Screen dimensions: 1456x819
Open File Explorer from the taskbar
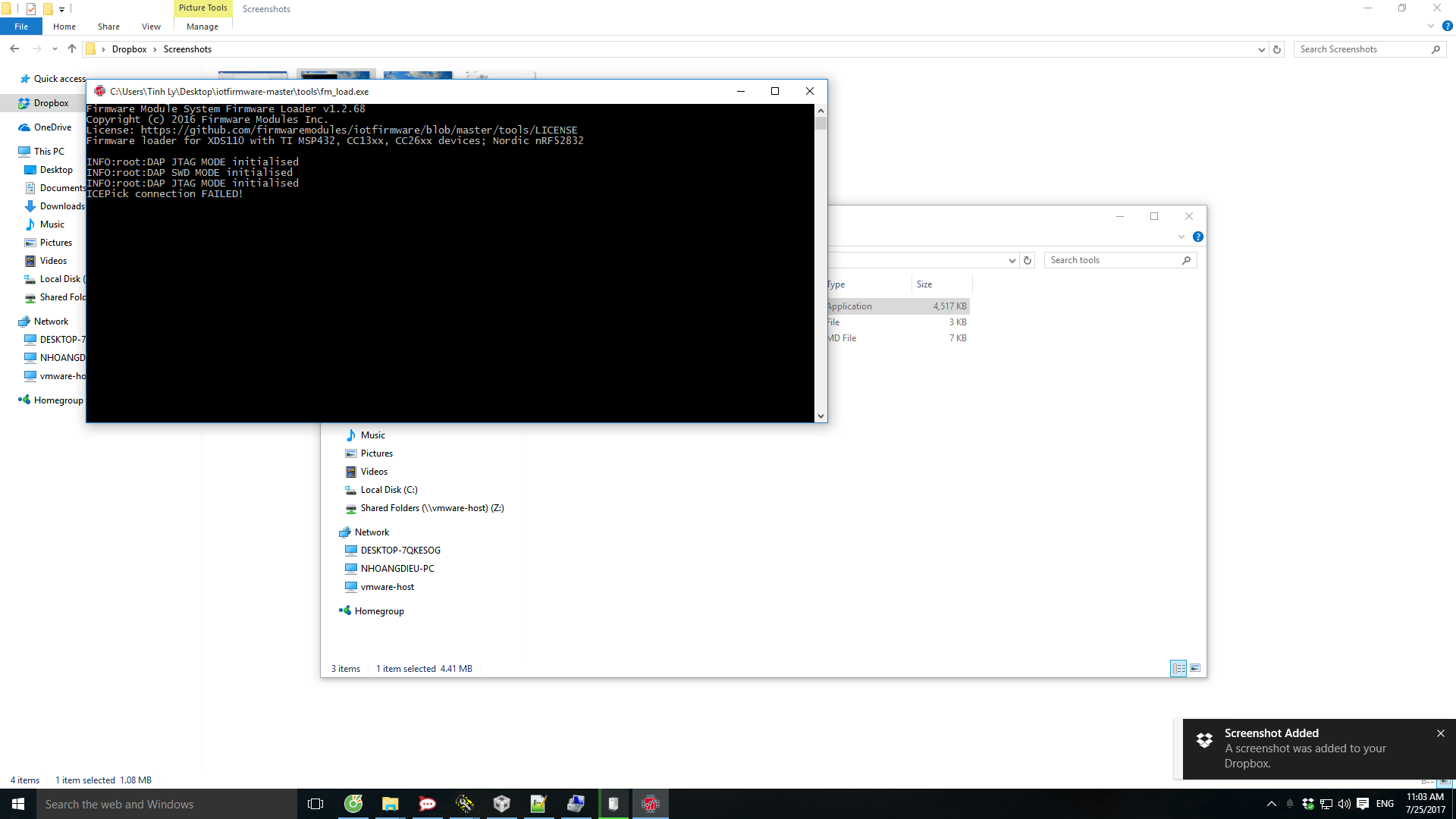click(390, 804)
